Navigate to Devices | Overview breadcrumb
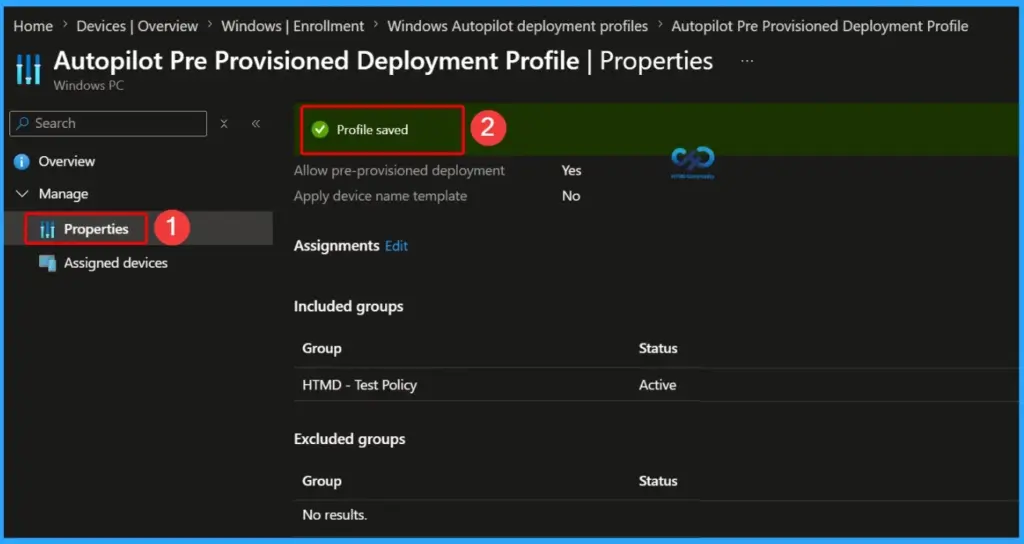The image size is (1024, 544). (137, 27)
